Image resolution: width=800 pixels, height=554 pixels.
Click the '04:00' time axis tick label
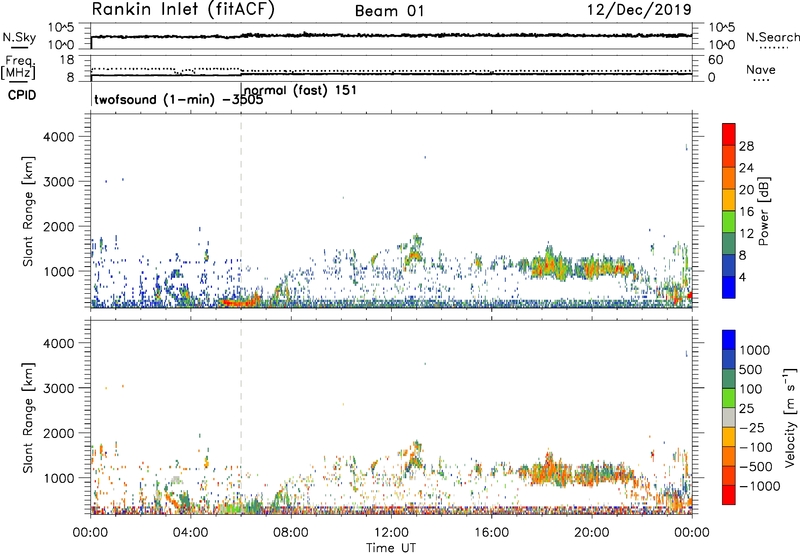pyautogui.click(x=190, y=533)
